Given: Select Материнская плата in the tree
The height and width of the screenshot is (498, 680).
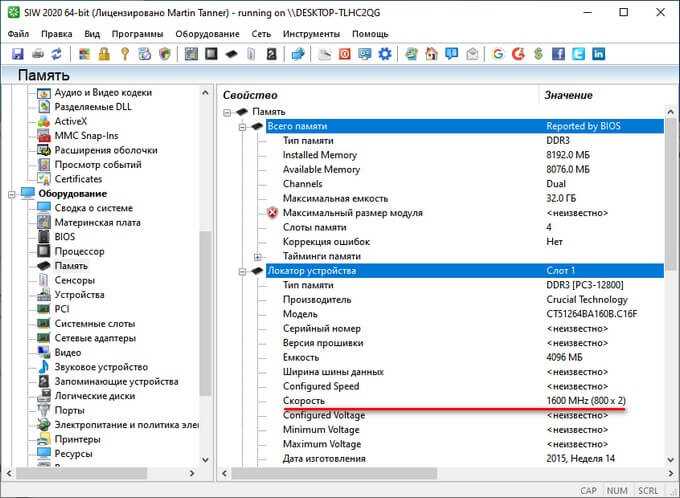Looking at the screenshot, I should point(98,223).
